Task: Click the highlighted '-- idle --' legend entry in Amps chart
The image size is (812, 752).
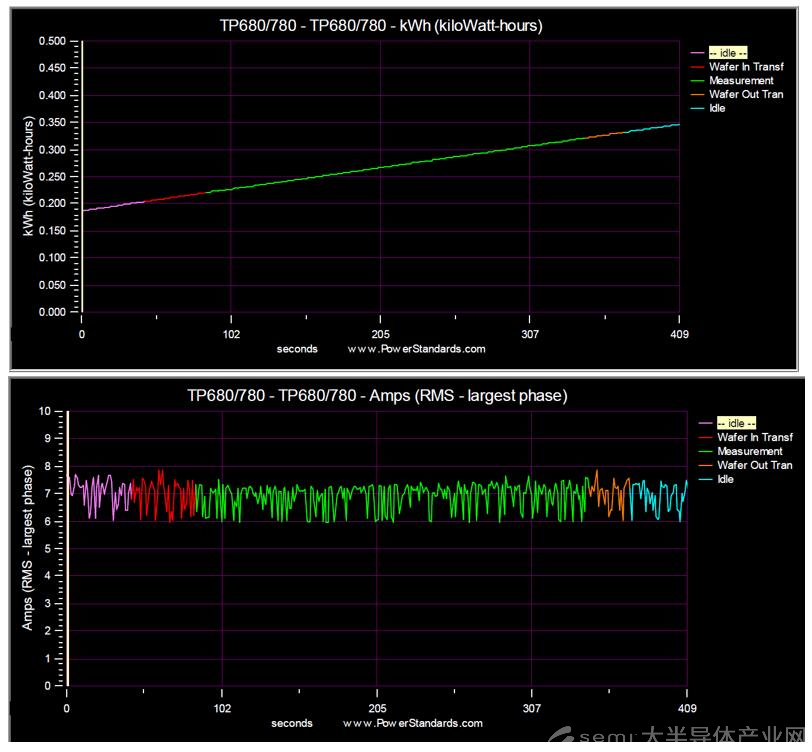Action: click(735, 423)
